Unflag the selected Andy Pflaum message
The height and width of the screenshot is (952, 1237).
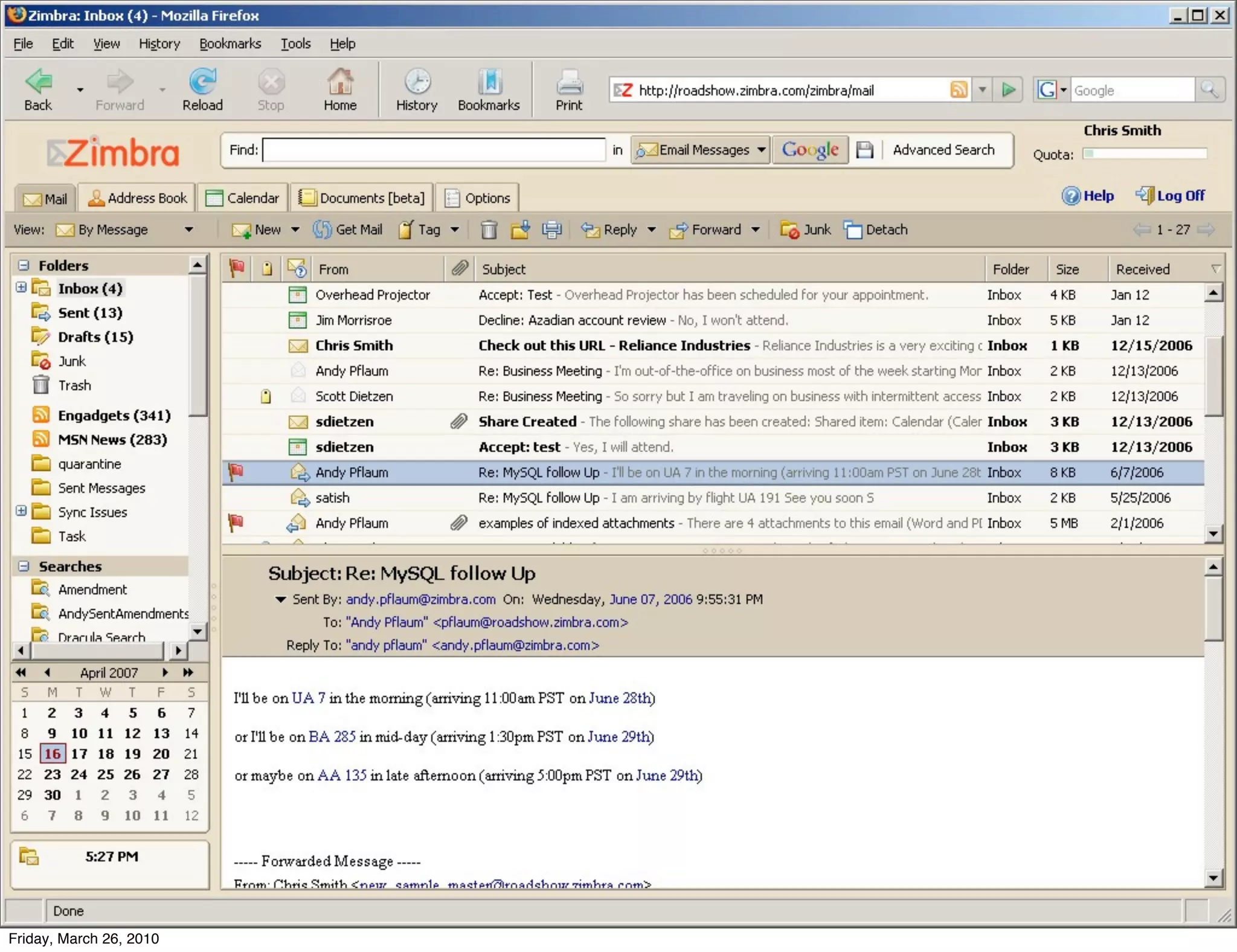(236, 472)
